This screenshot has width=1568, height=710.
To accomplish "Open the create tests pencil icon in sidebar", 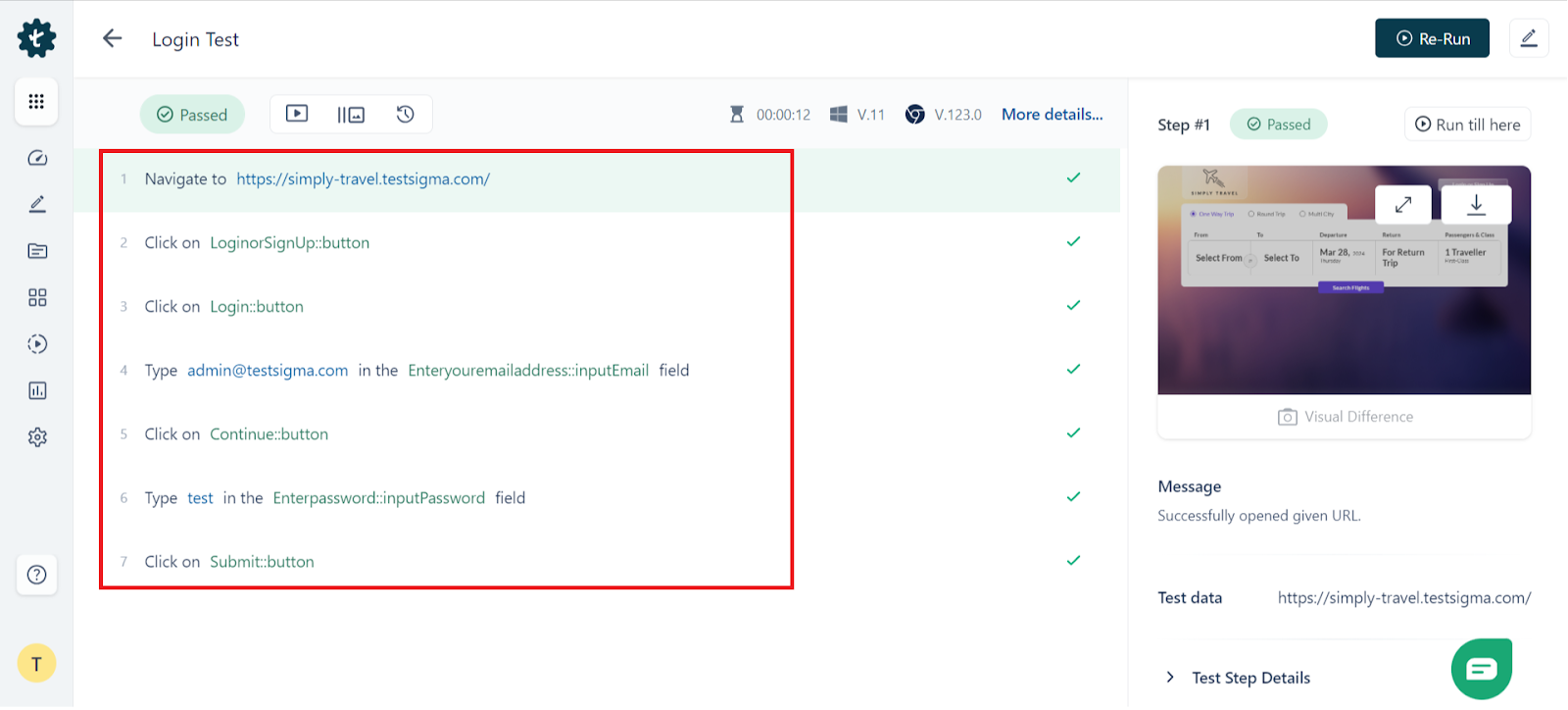I will [37, 204].
